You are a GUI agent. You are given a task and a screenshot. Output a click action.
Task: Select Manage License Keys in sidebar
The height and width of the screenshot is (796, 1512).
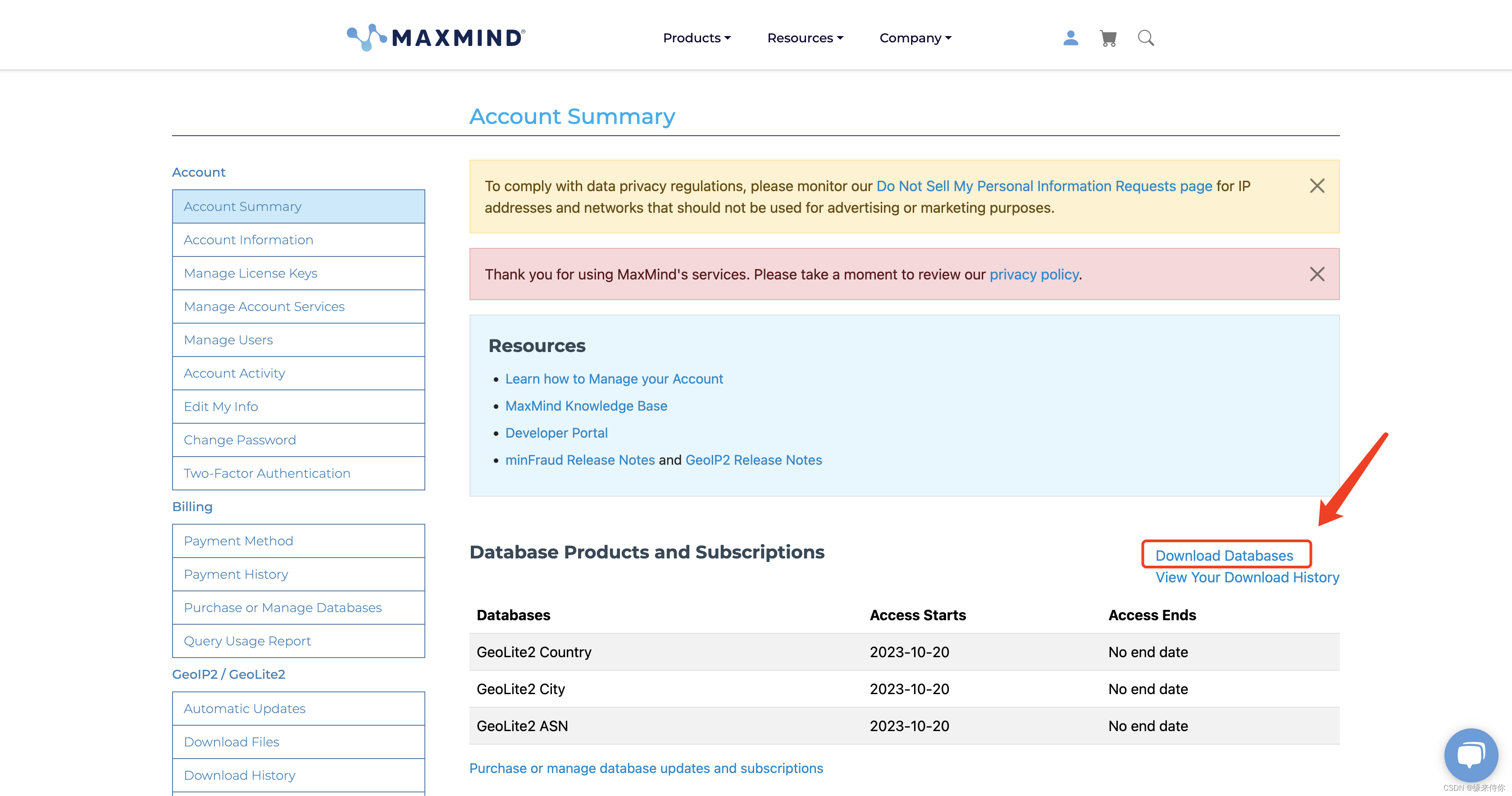(x=250, y=273)
